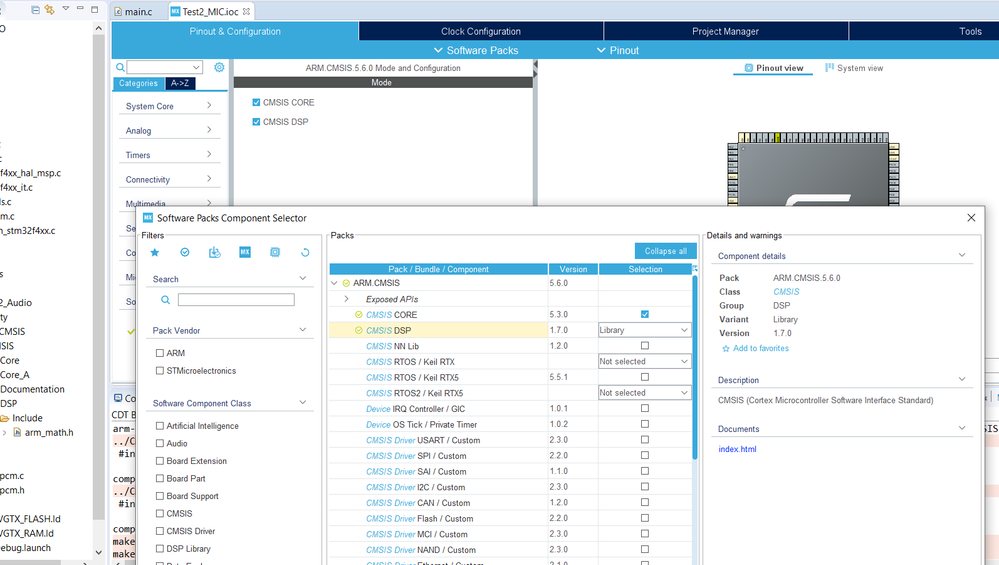Click the Collapse all button
999x565 pixels.
(x=665, y=251)
